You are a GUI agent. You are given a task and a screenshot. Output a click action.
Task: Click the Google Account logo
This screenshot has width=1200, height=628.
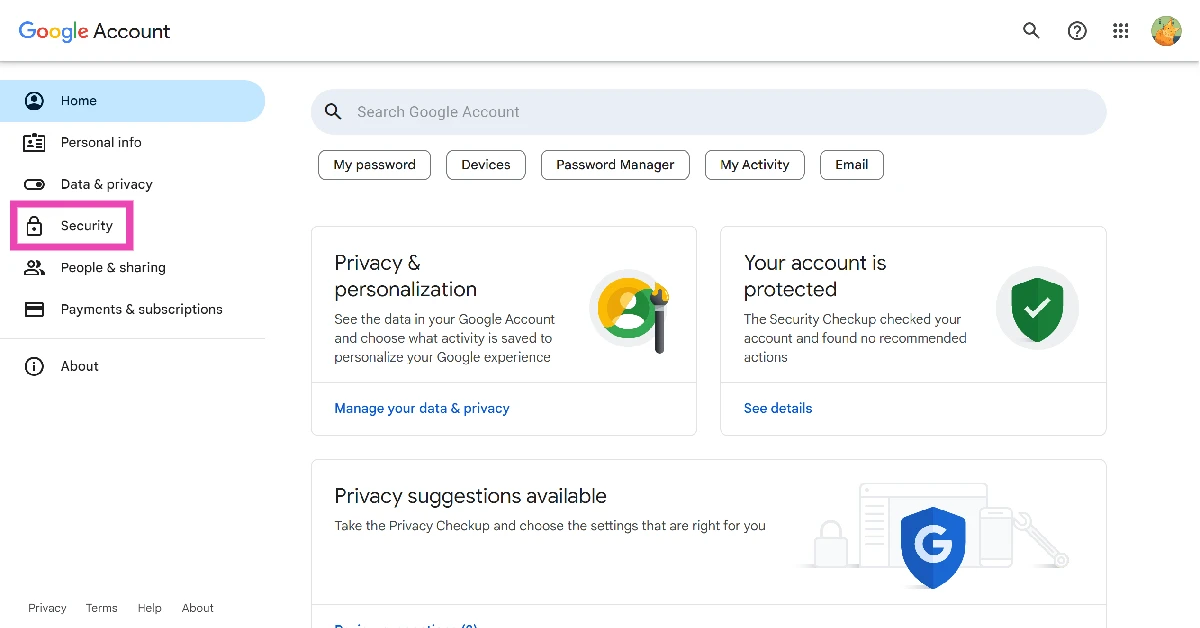click(95, 31)
